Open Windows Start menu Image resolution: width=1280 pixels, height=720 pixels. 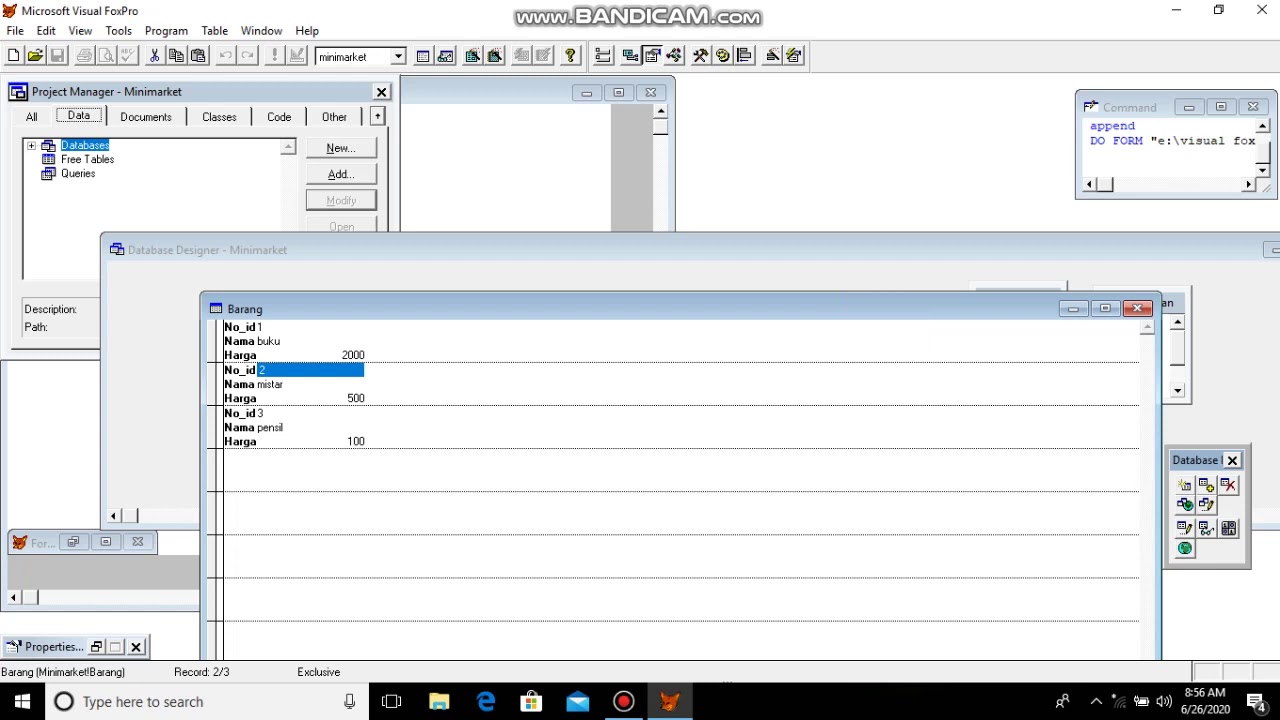(x=22, y=702)
